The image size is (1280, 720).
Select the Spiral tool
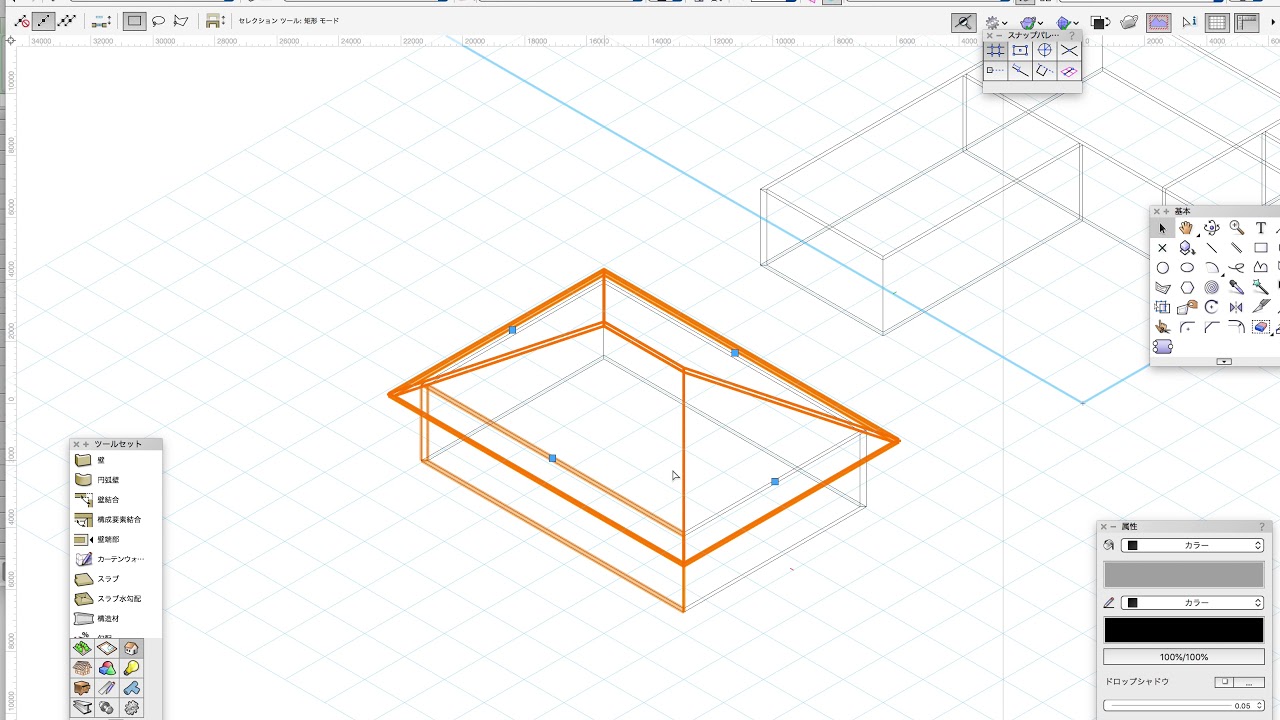[x=1211, y=288]
